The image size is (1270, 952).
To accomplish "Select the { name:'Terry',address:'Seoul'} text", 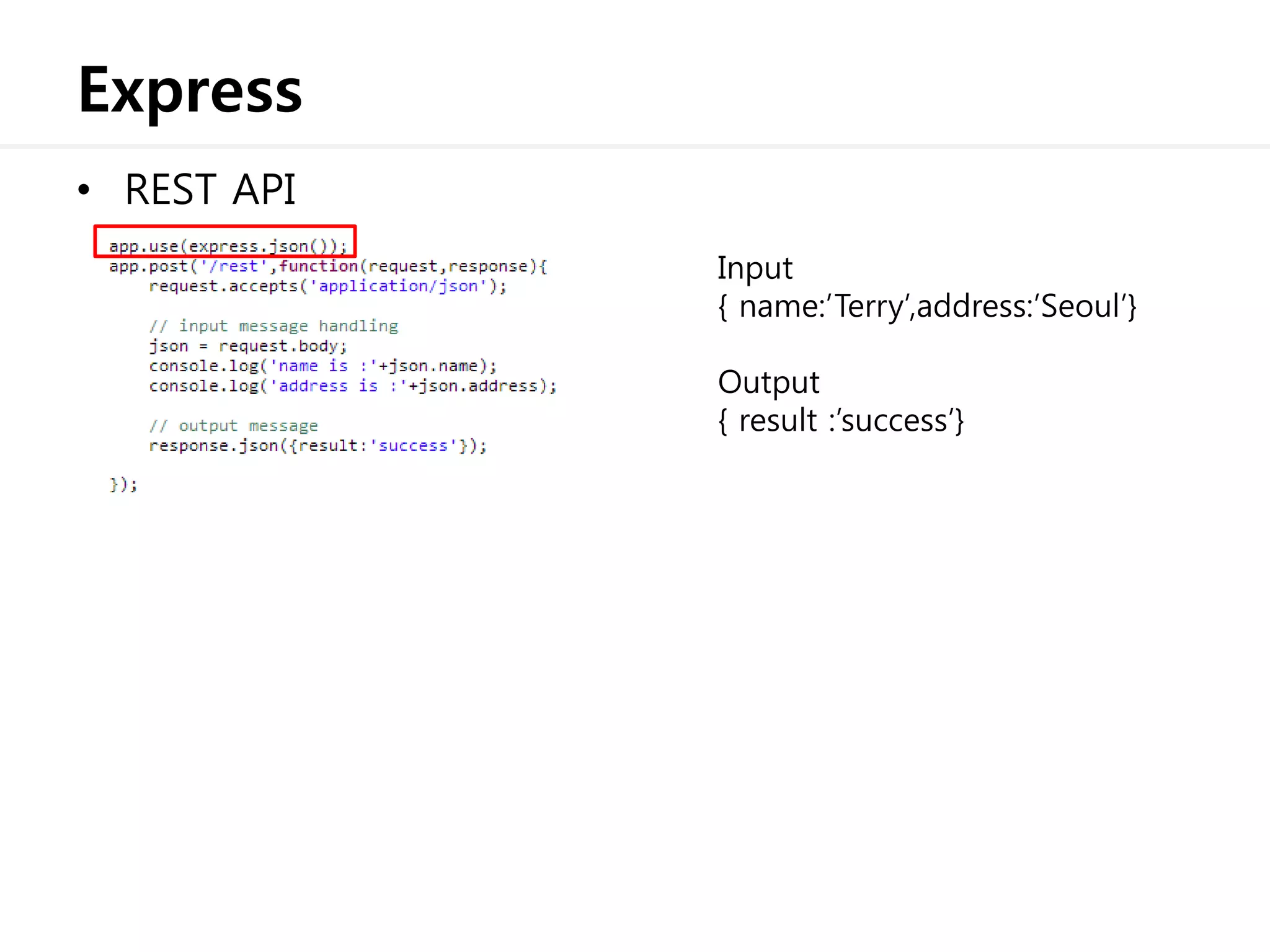I will click(927, 306).
